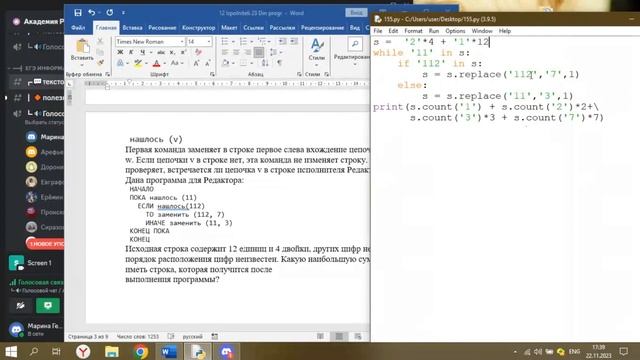Open Google Chrome from taskbar
The image size is (640, 360).
pos(141,351)
